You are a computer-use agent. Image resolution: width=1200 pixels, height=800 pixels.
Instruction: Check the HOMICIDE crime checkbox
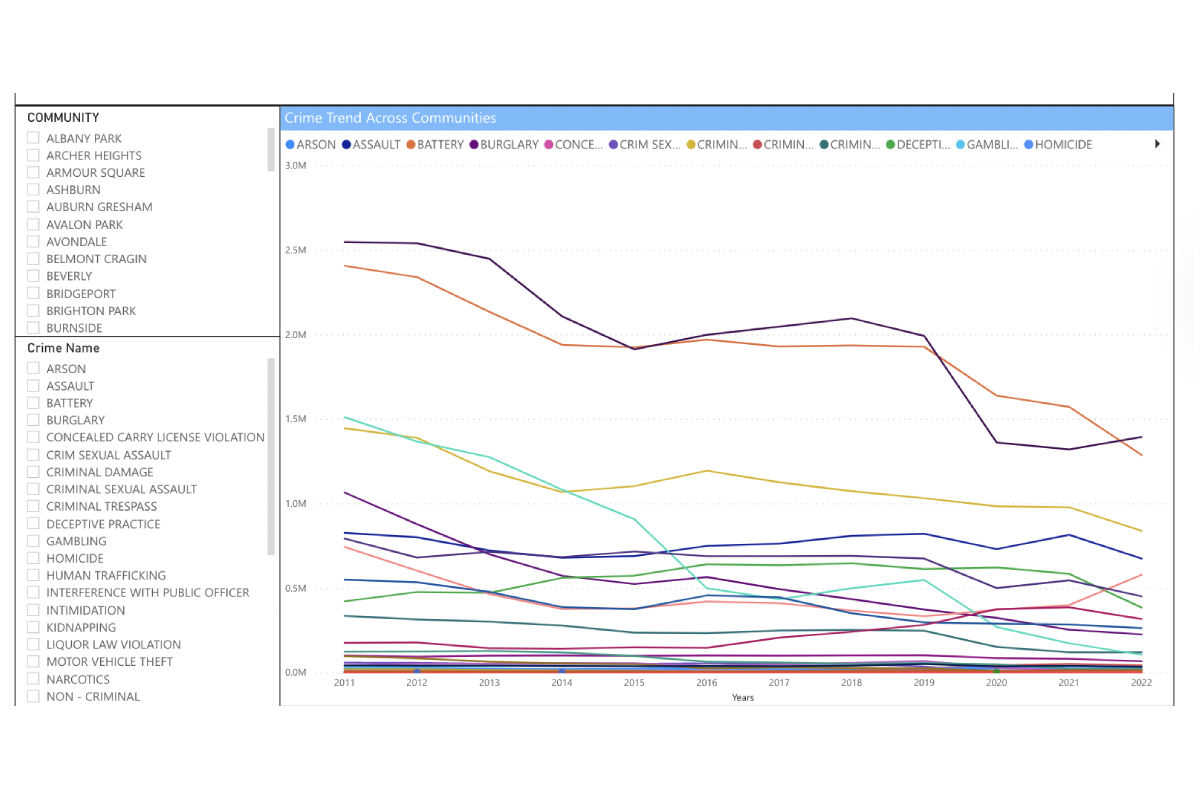pyautogui.click(x=32, y=558)
